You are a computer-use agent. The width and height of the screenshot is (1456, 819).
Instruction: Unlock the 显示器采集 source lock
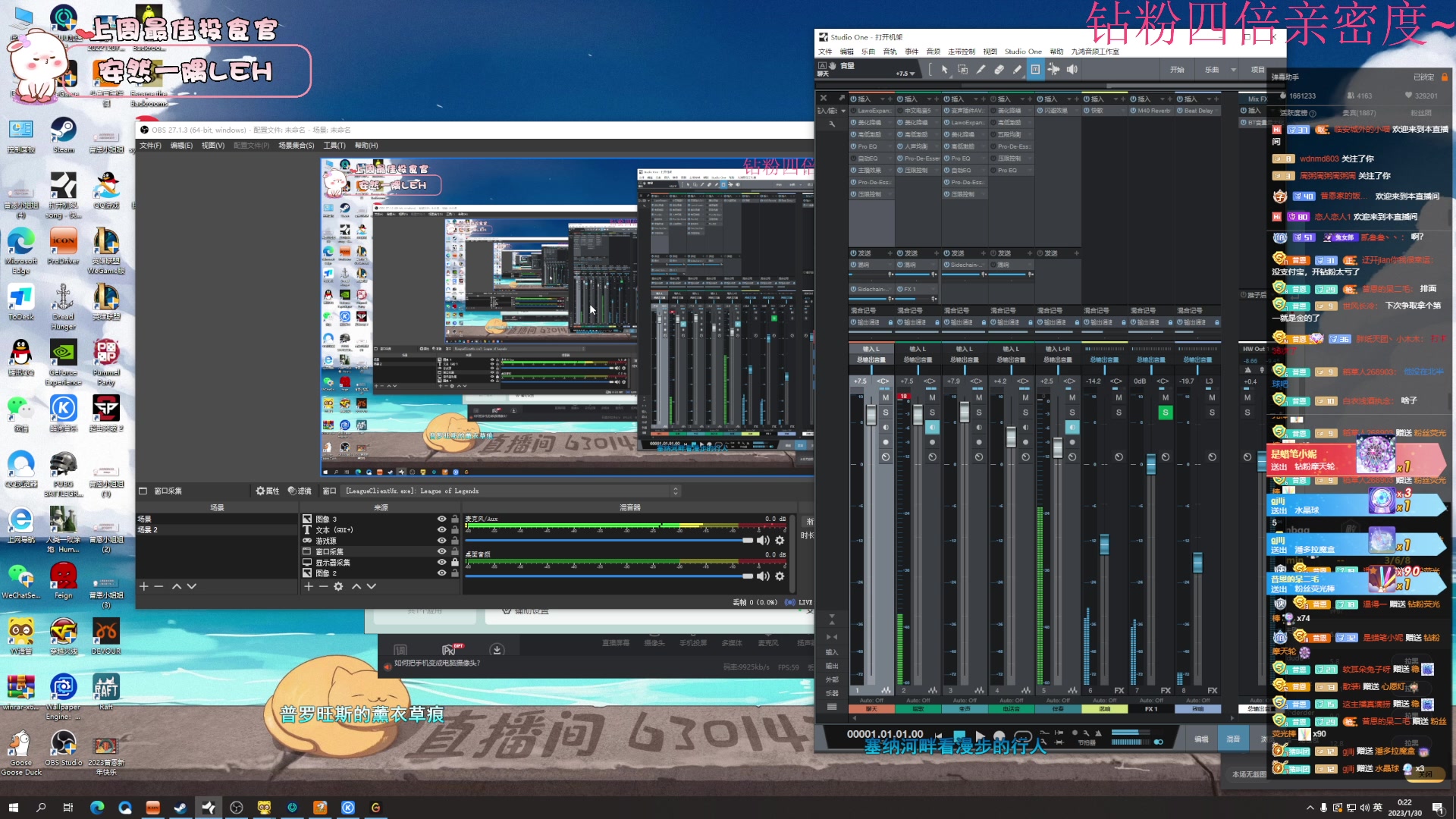(454, 562)
